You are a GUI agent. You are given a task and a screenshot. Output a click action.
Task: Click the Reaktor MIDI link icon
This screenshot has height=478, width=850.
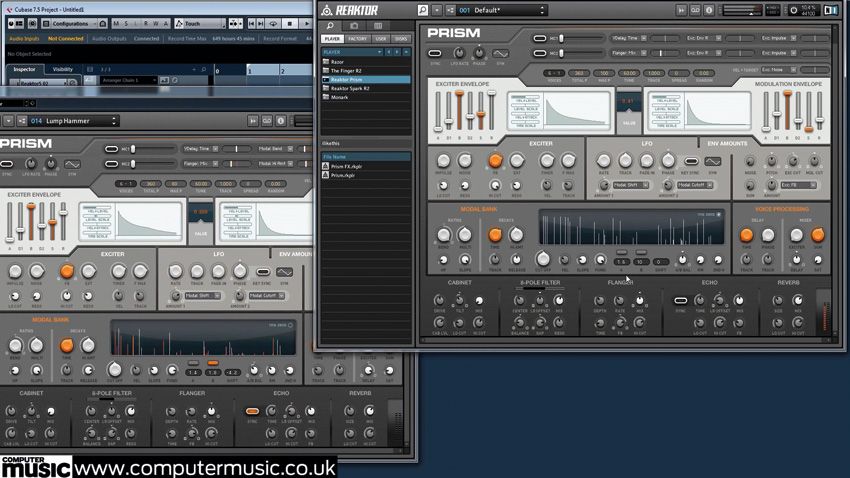pos(695,10)
